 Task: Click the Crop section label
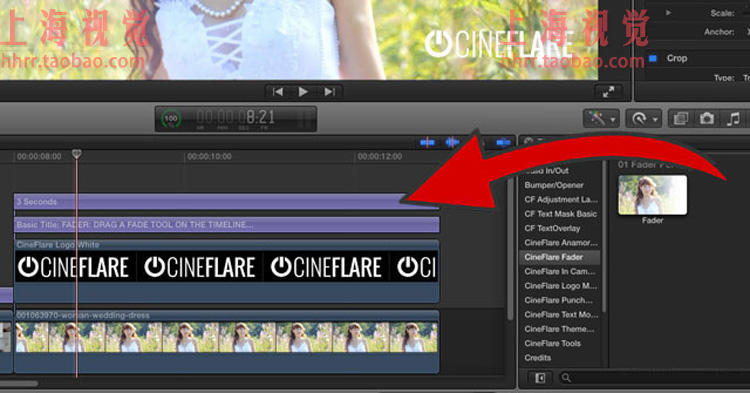coord(677,58)
